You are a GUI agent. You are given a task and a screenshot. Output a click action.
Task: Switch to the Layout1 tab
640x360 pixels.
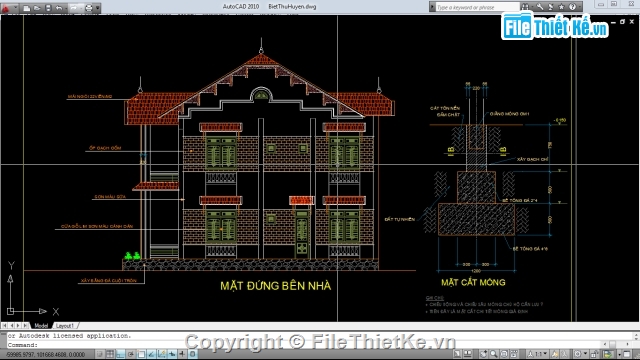(64, 326)
